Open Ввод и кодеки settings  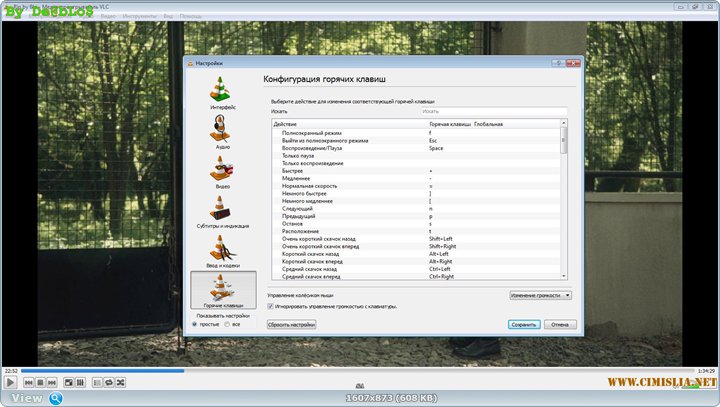click(222, 250)
